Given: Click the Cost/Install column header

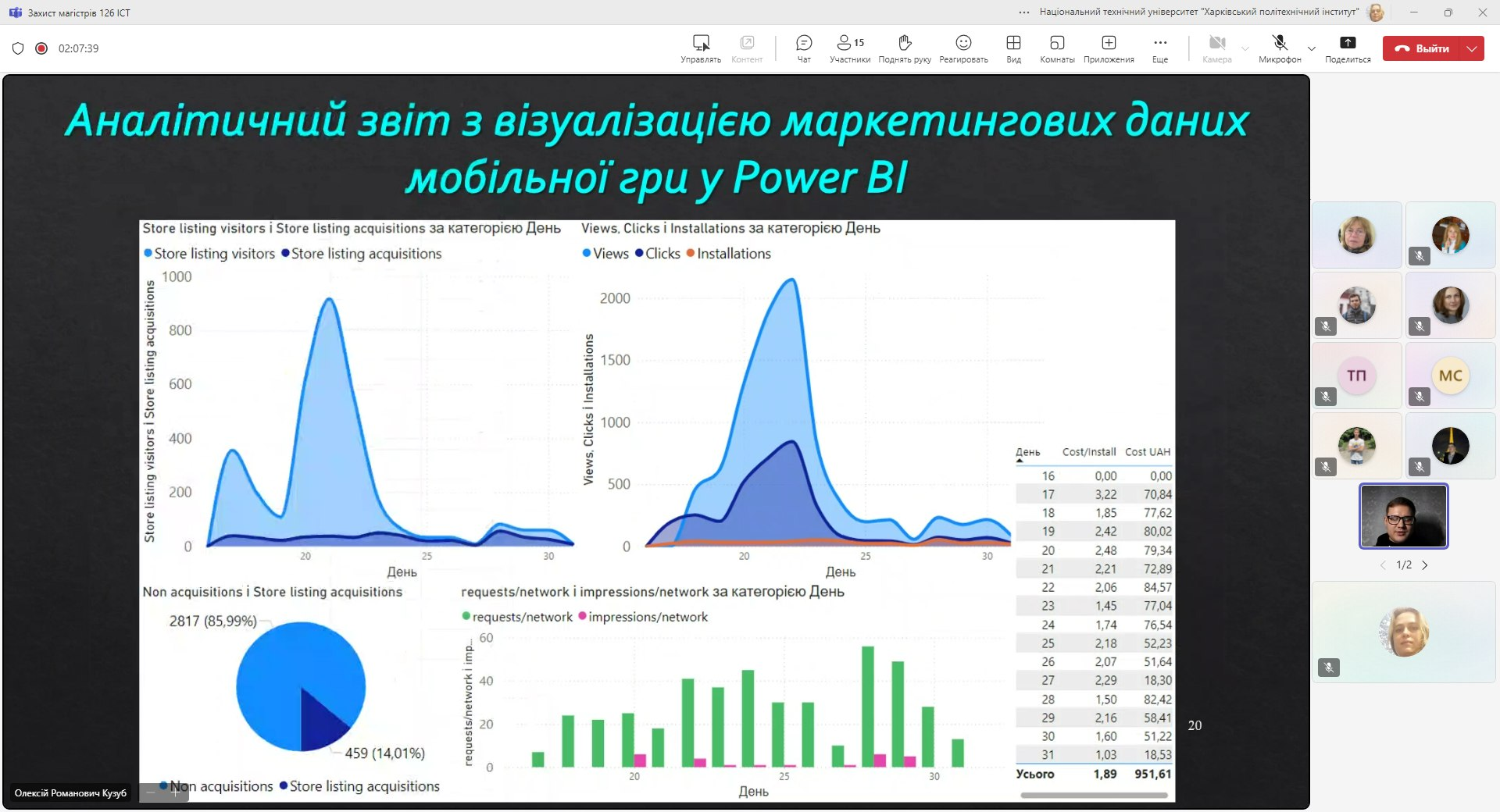Looking at the screenshot, I should (x=1089, y=452).
